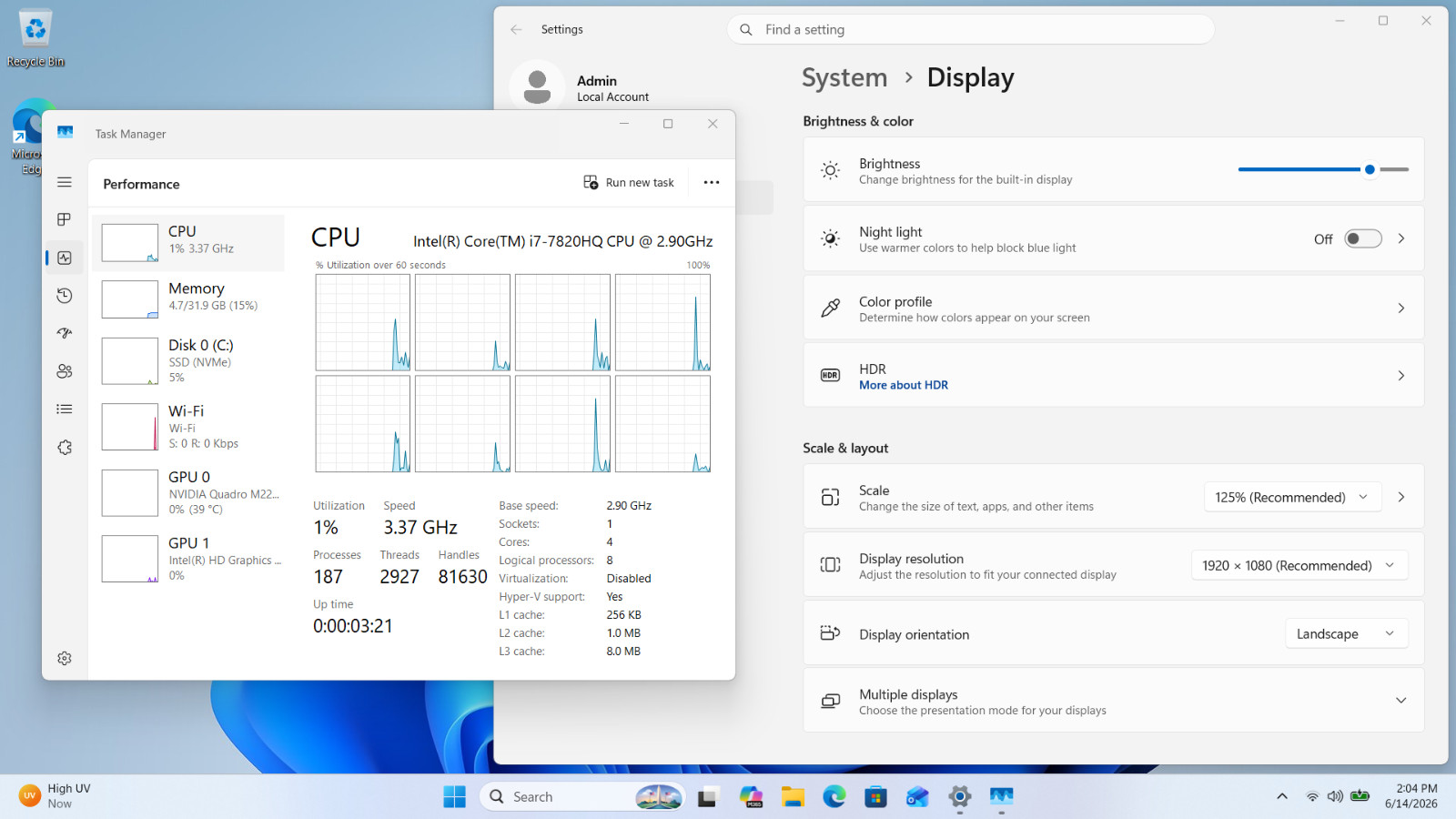The width and height of the screenshot is (1456, 819).
Task: Click the Admin account profile picture
Action: click(x=537, y=87)
